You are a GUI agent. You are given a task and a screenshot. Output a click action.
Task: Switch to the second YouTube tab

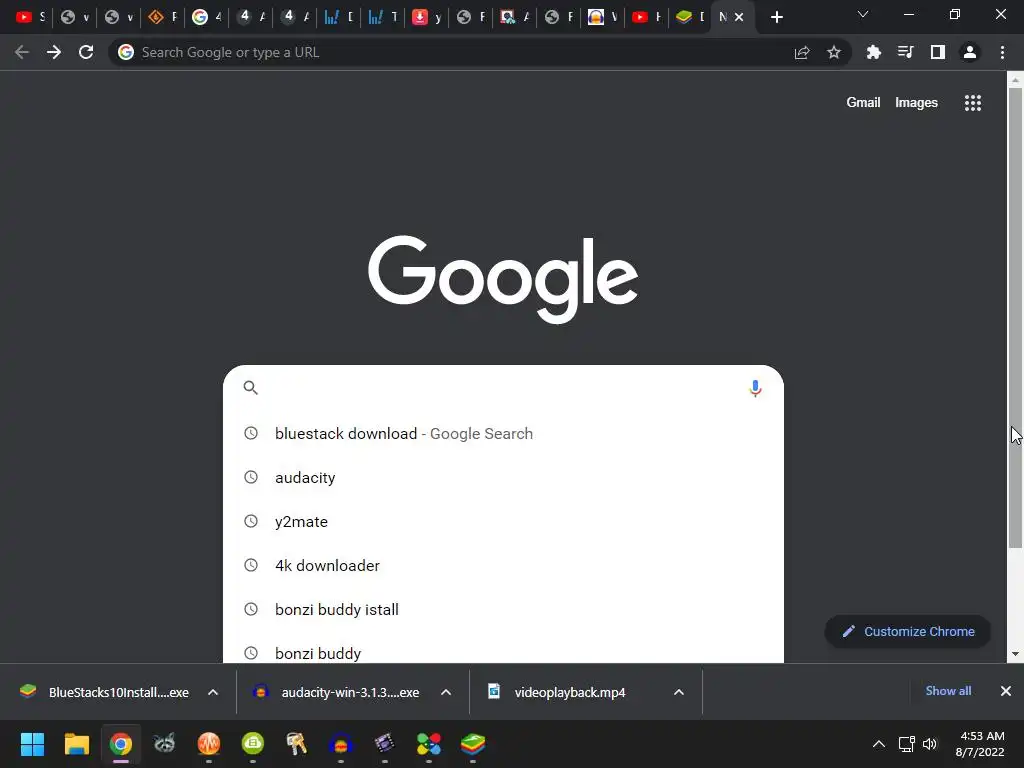pos(647,17)
